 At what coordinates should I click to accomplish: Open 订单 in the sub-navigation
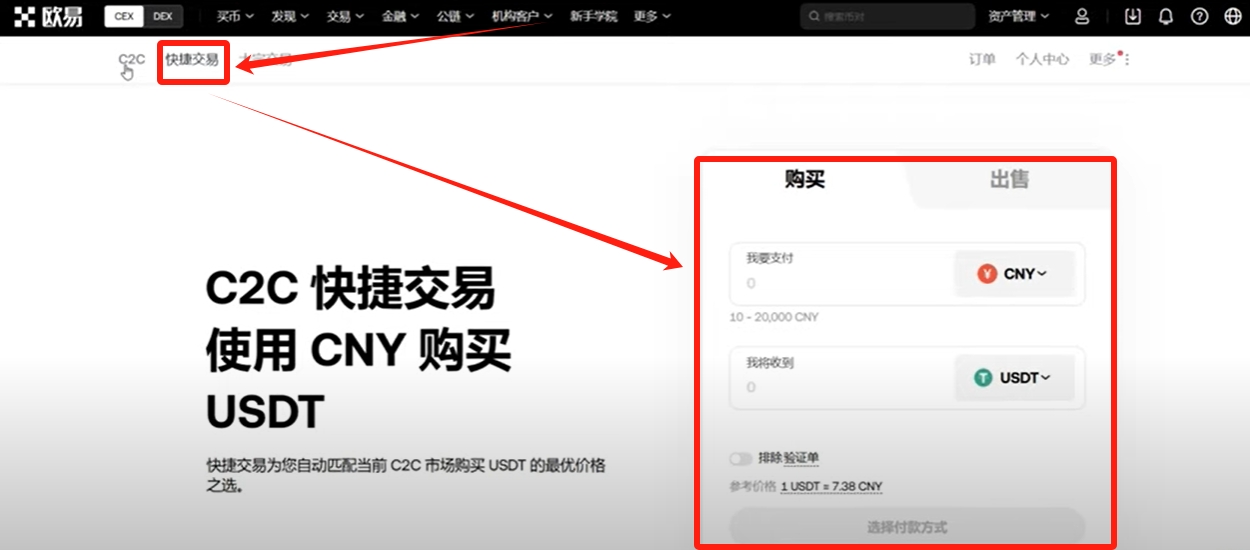point(982,59)
